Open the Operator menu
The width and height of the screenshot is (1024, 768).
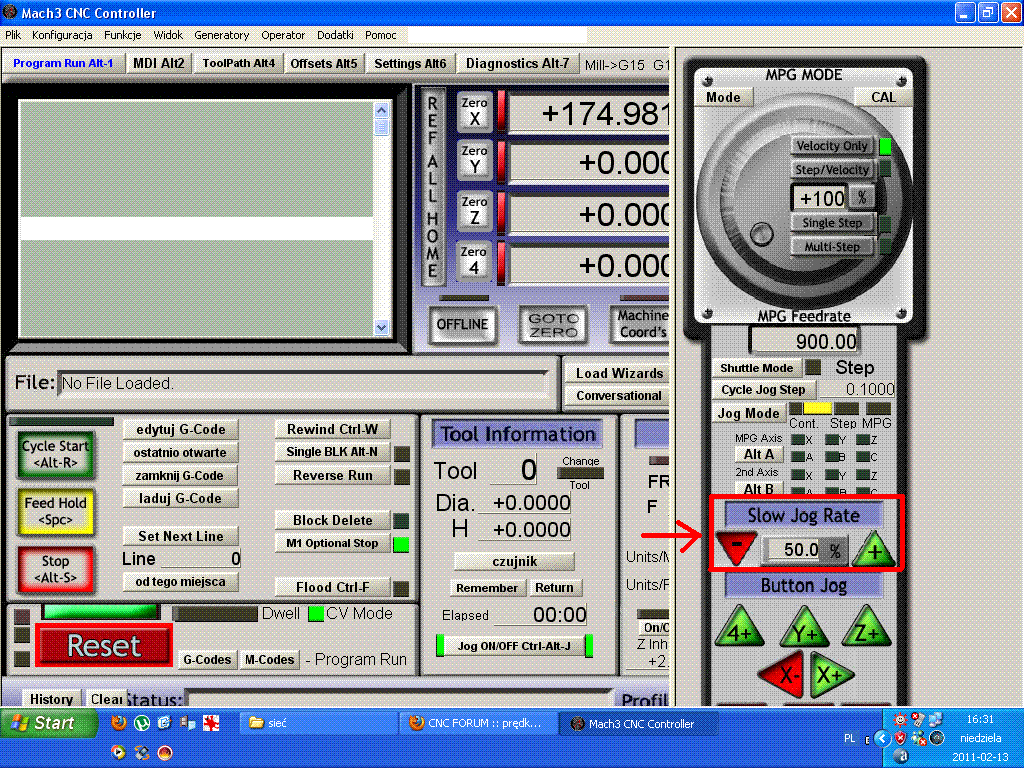click(283, 35)
